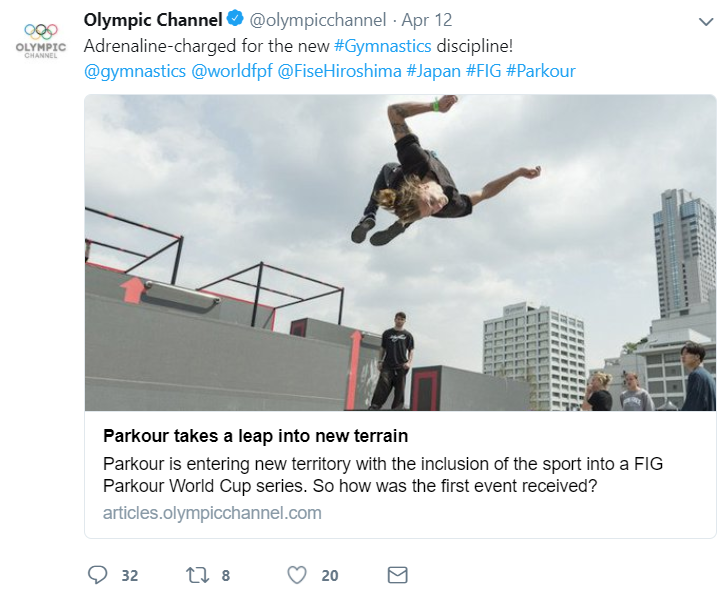Click the reply speech bubble icon

[97, 575]
